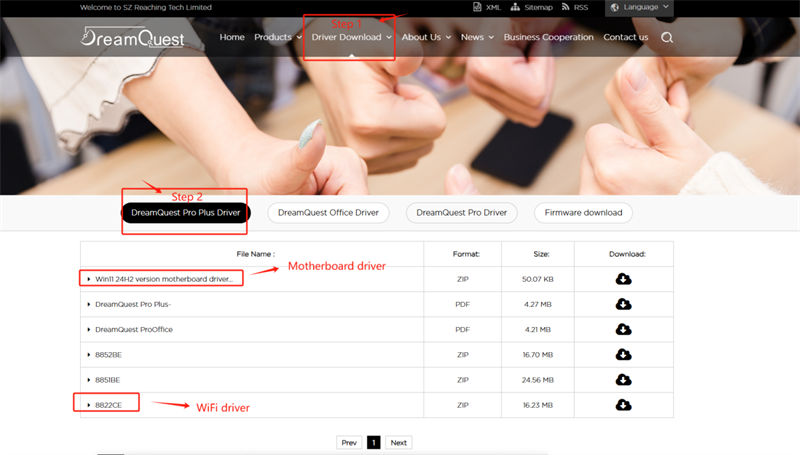Open the 8822CE file entry
800x455 pixels.
(108, 405)
